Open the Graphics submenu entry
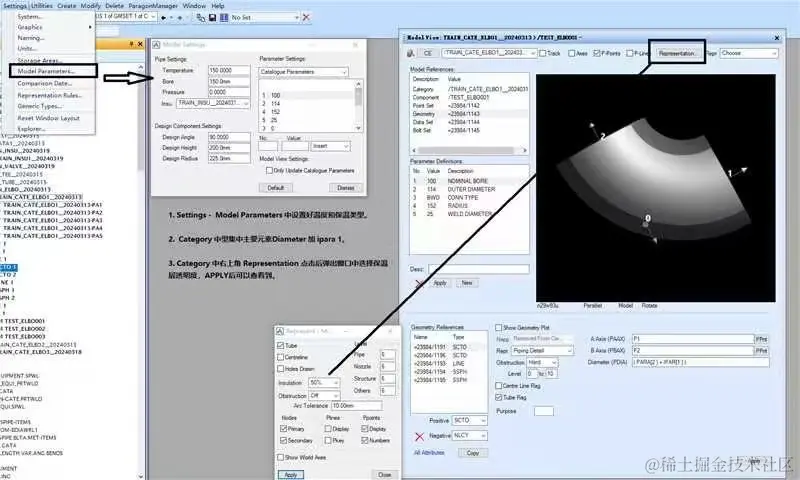 coord(30,27)
